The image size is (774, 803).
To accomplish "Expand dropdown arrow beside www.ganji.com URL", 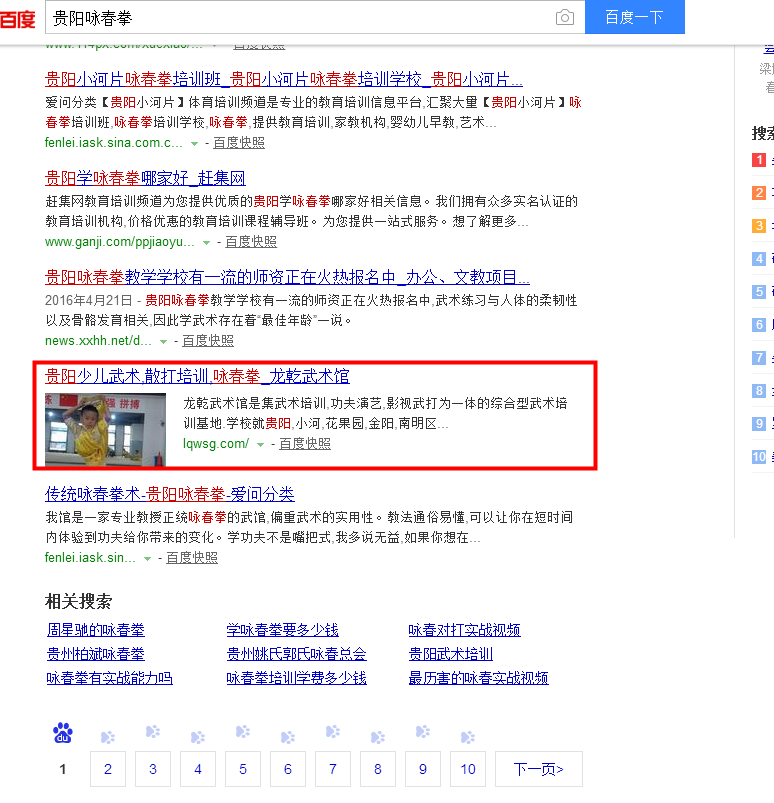I will [206, 243].
